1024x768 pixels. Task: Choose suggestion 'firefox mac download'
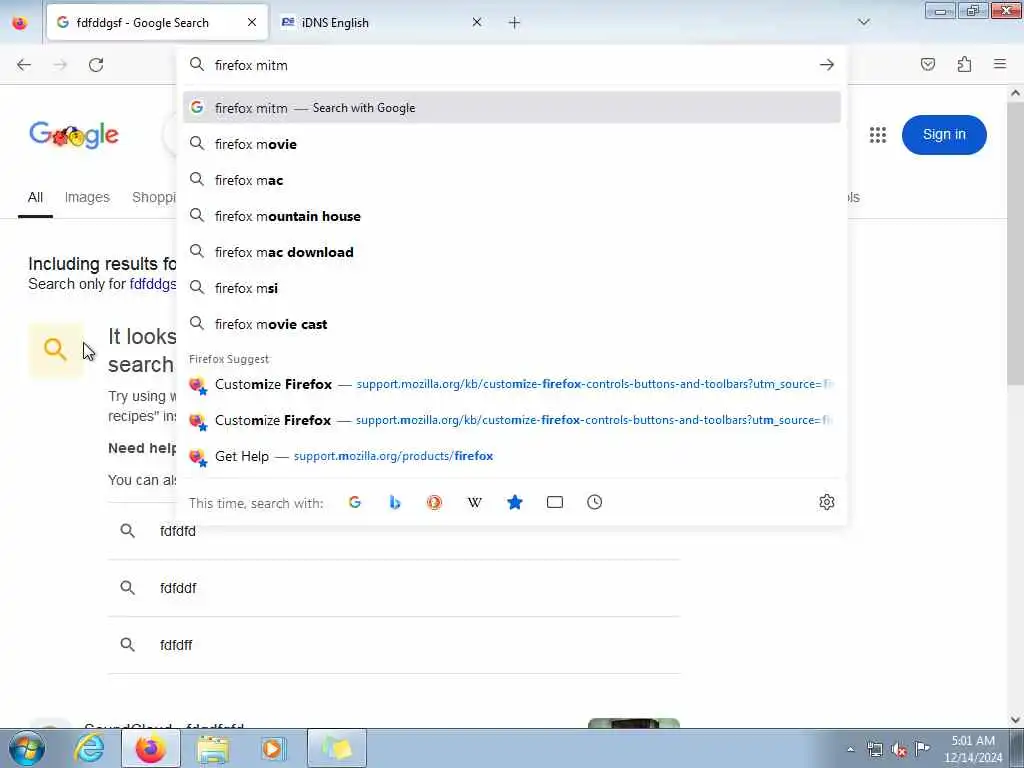coord(512,252)
